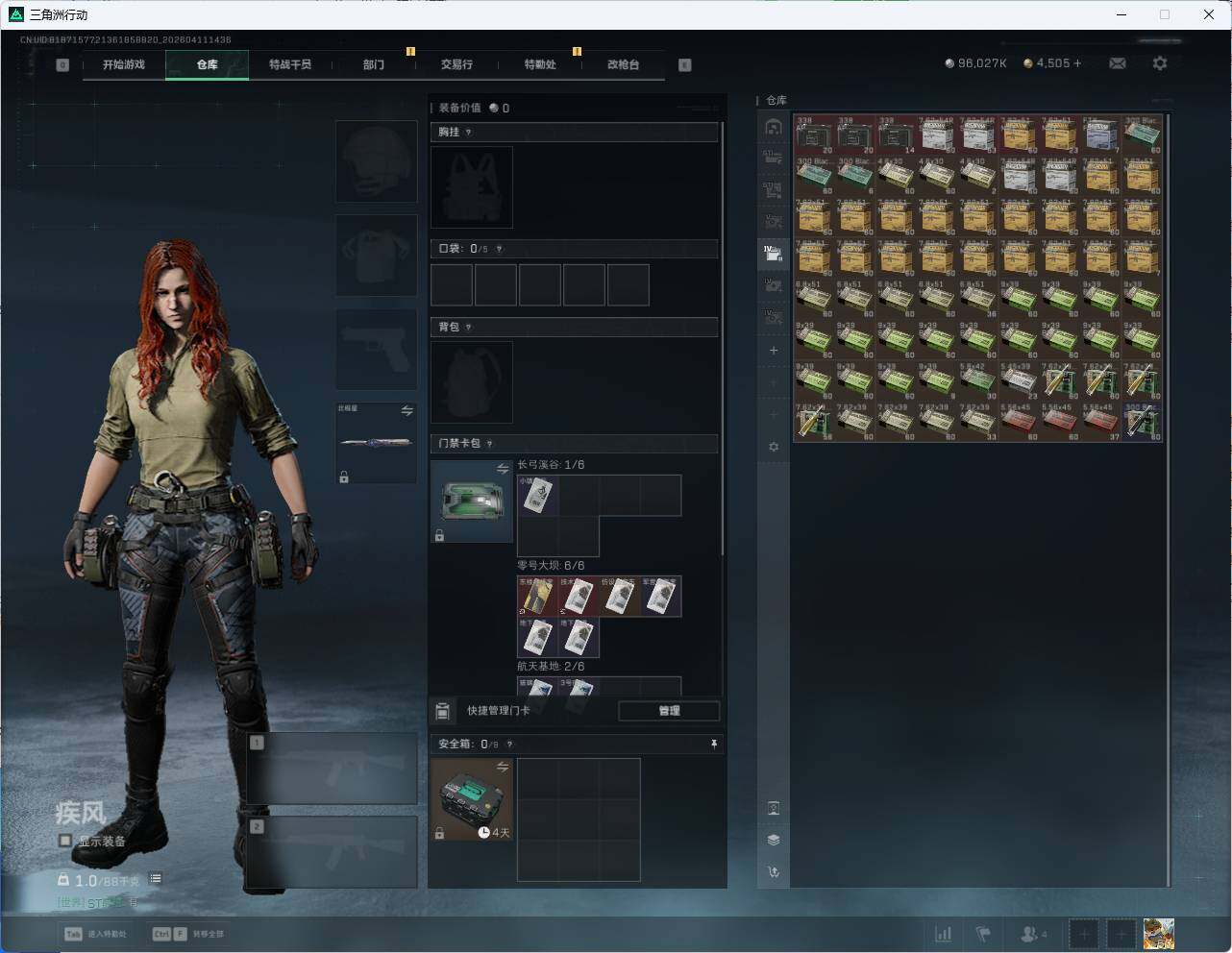Select primary weapon slot 1
Image resolution: width=1232 pixels, height=953 pixels.
[x=333, y=769]
